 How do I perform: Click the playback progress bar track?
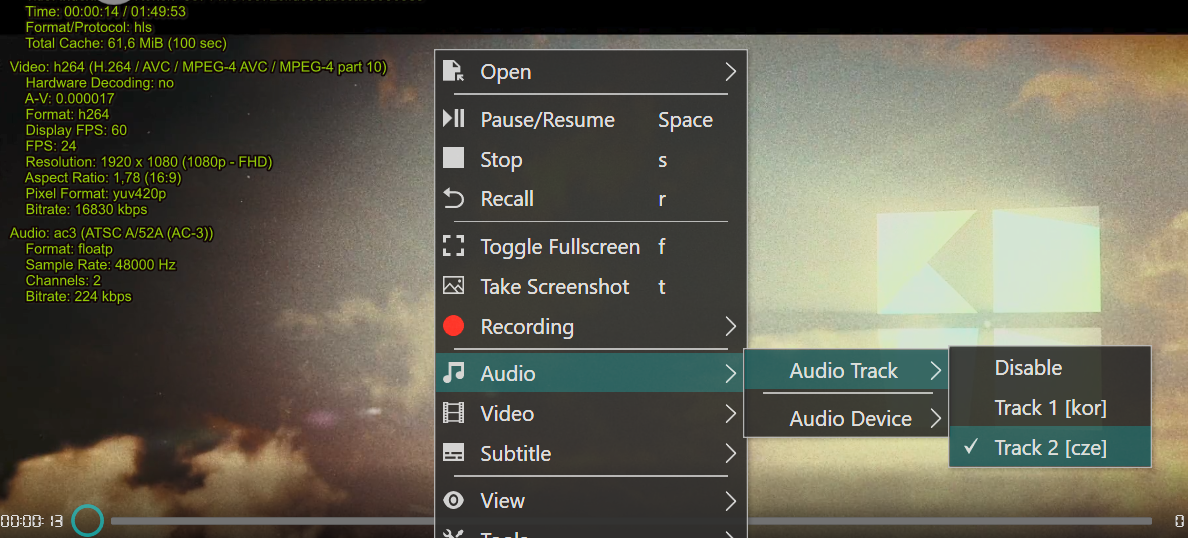270,521
